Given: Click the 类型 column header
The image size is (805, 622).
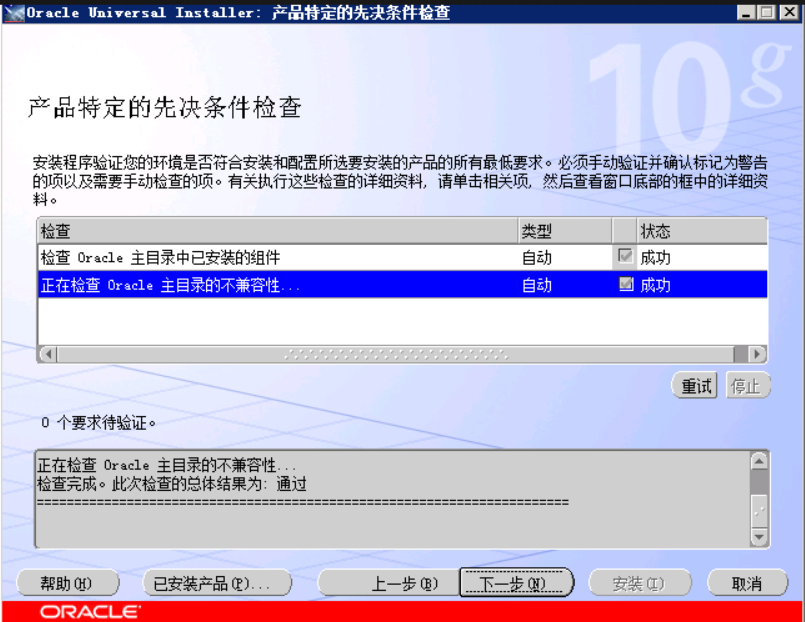Looking at the screenshot, I should coord(565,230).
